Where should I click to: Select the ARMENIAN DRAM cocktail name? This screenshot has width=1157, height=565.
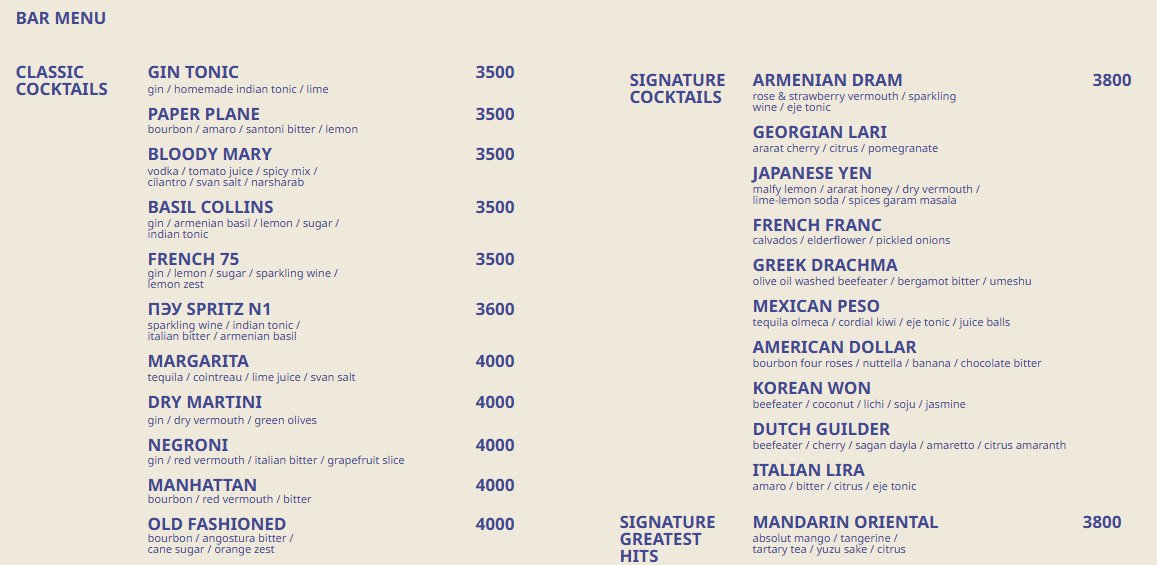coord(827,80)
